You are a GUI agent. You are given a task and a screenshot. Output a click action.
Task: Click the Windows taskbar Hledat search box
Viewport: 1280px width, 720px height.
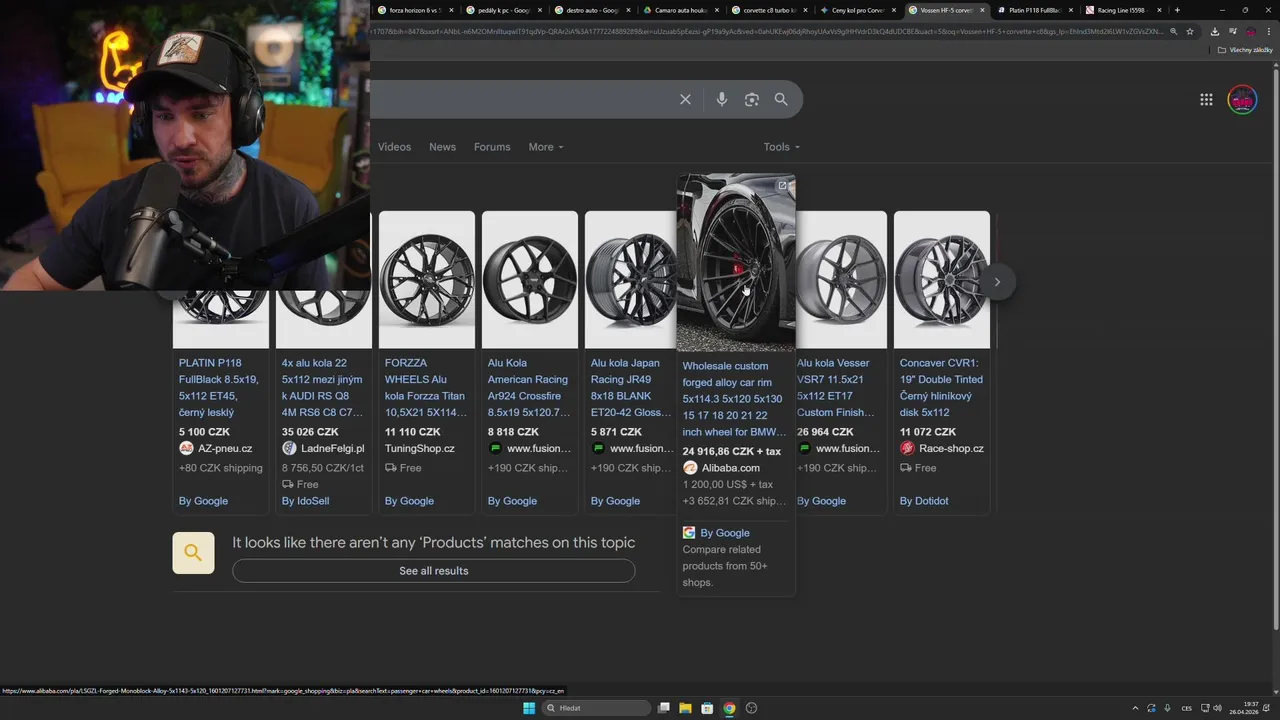tap(596, 708)
